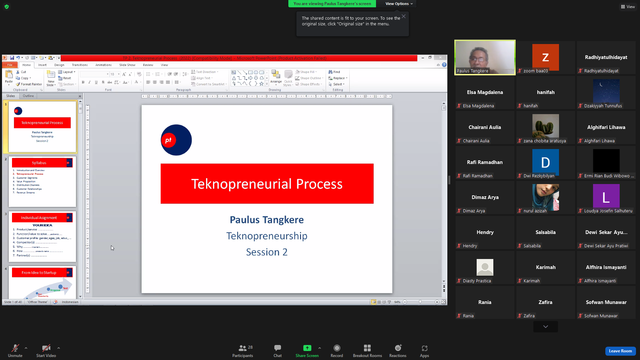
Task: Select the From Idea to Startup slide thumbnail
Action: tap(42, 282)
